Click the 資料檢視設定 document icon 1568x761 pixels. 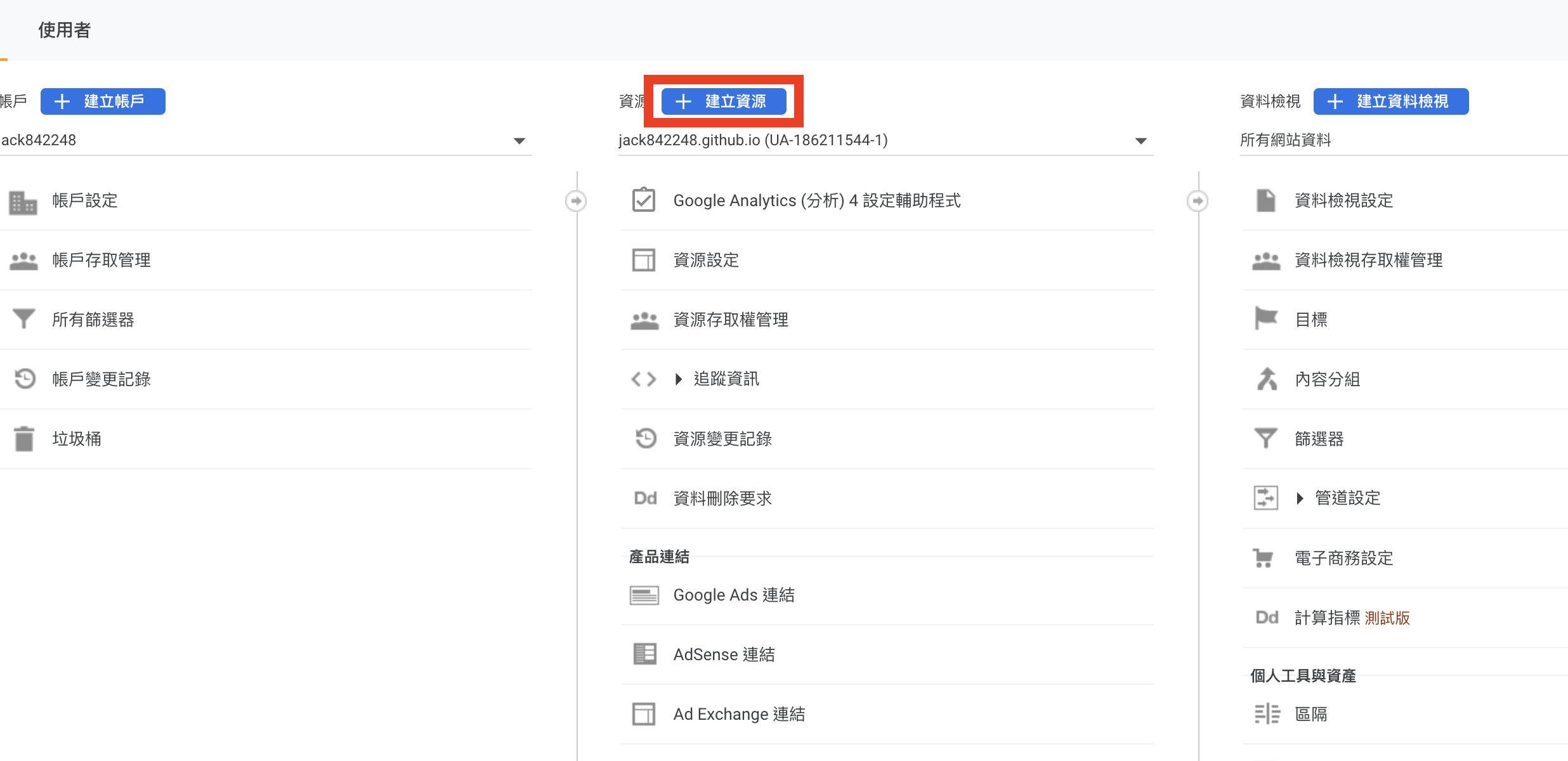(1266, 200)
